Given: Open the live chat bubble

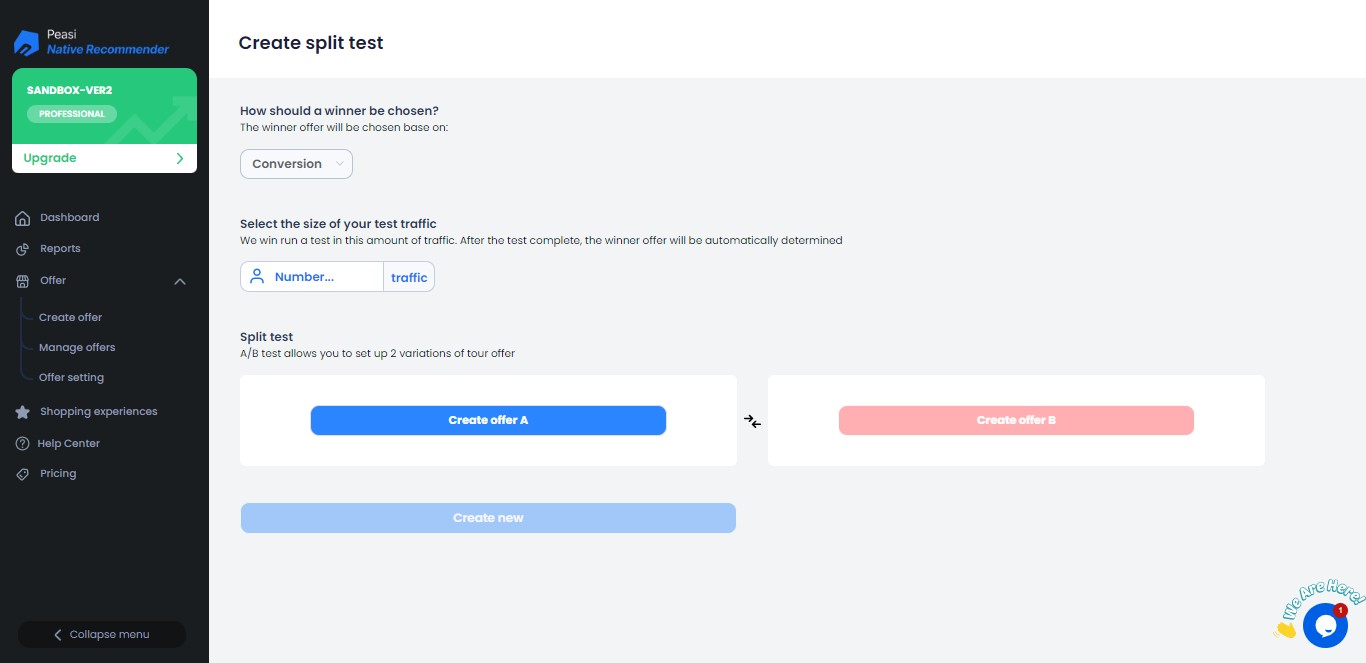Looking at the screenshot, I should point(1325,625).
